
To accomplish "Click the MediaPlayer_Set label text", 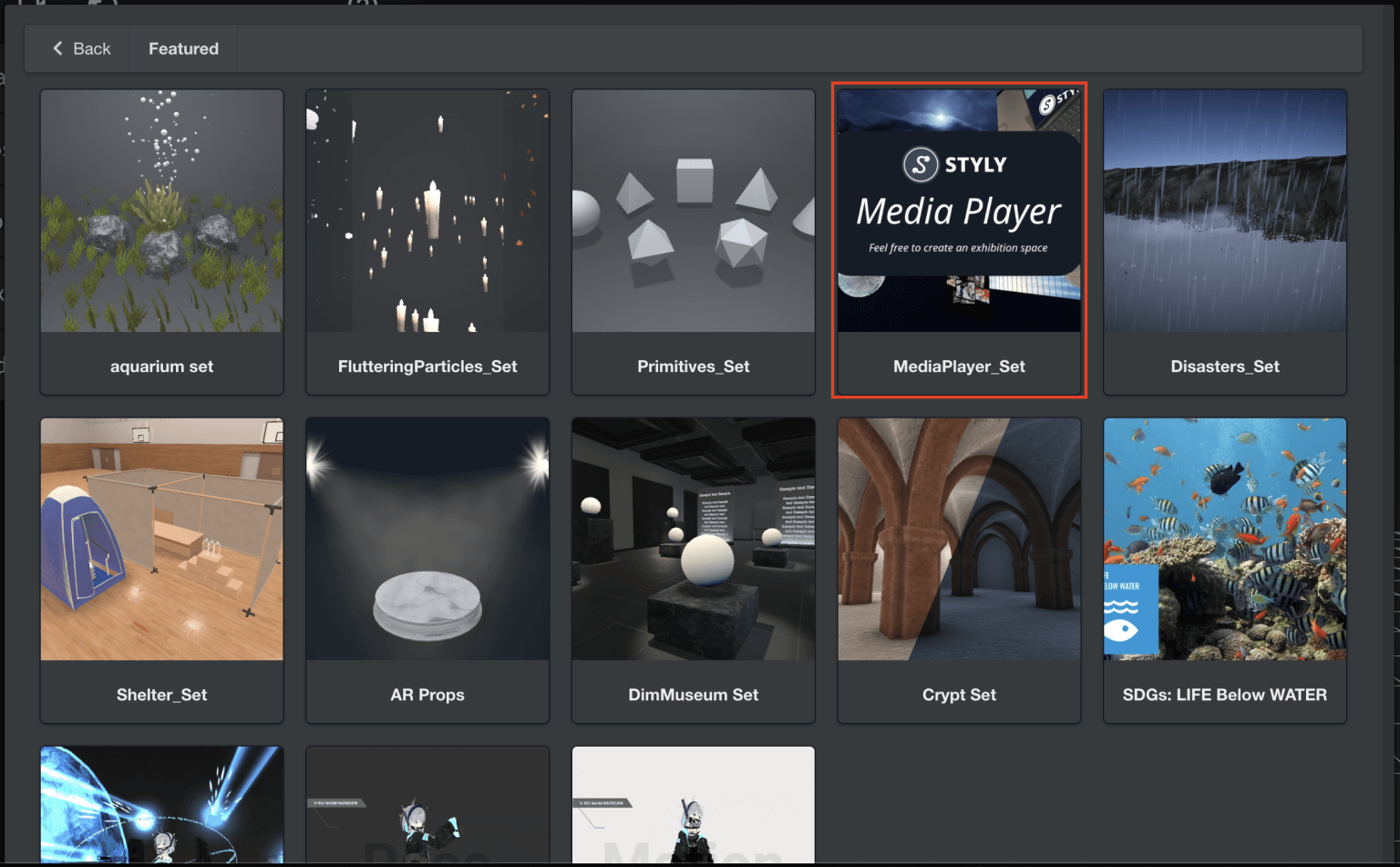I will [959, 366].
